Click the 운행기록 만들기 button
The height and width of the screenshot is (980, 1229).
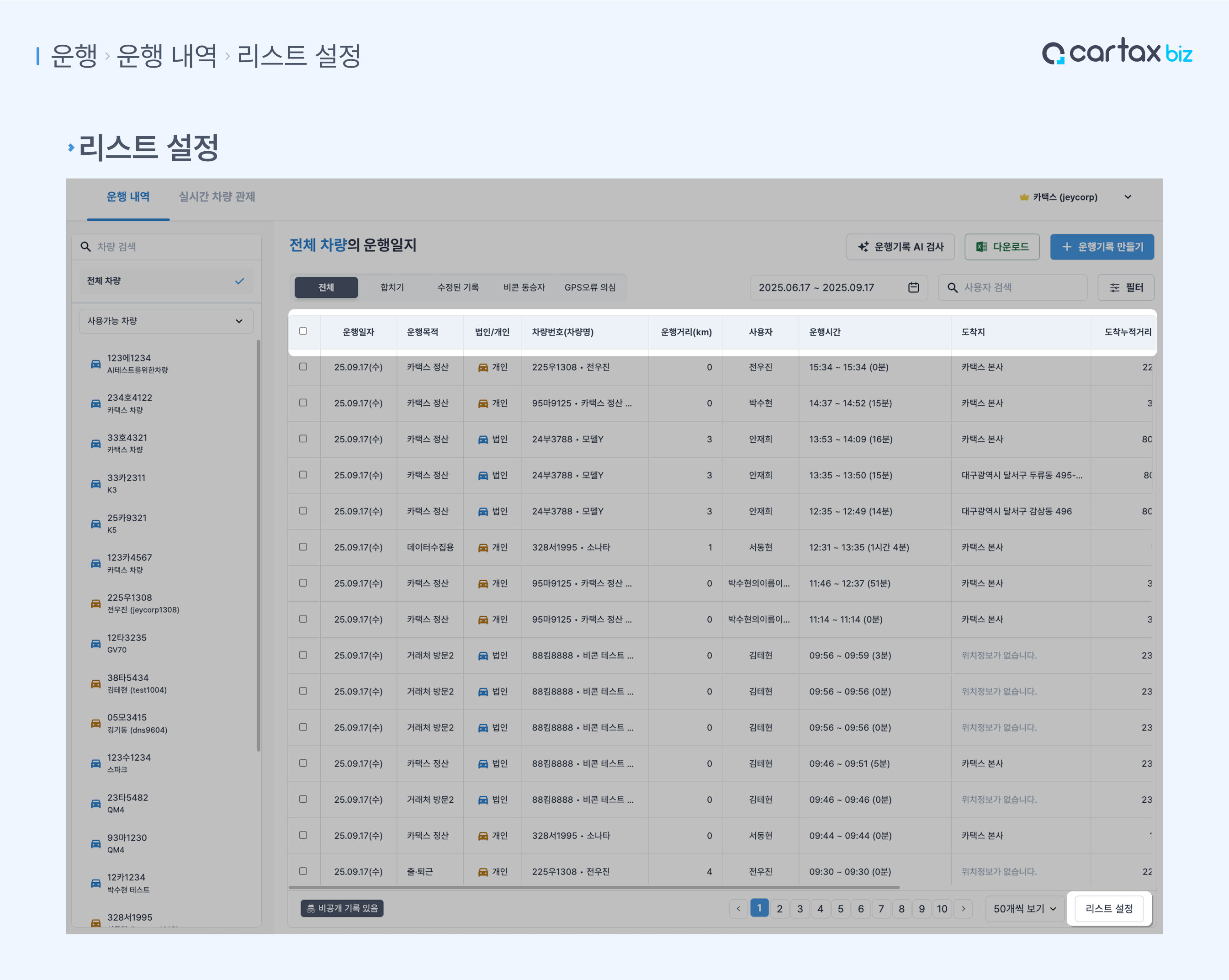point(1102,247)
